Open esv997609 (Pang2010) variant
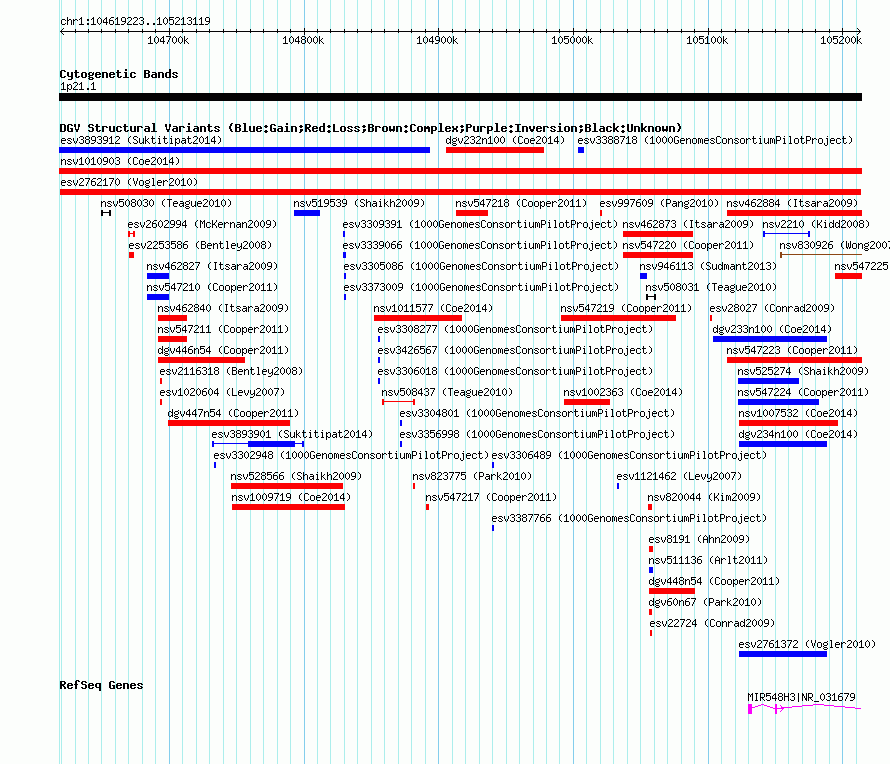Image resolution: width=890 pixels, height=764 pixels. 659,203
